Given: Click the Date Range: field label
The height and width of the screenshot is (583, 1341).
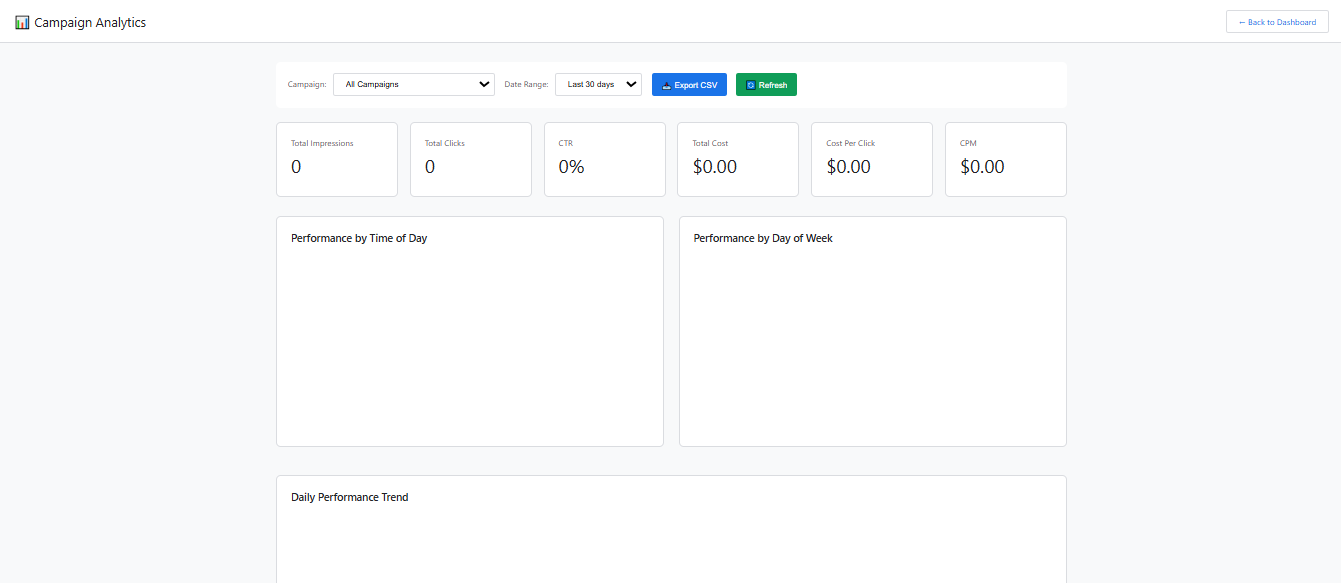Looking at the screenshot, I should pyautogui.click(x=526, y=85).
